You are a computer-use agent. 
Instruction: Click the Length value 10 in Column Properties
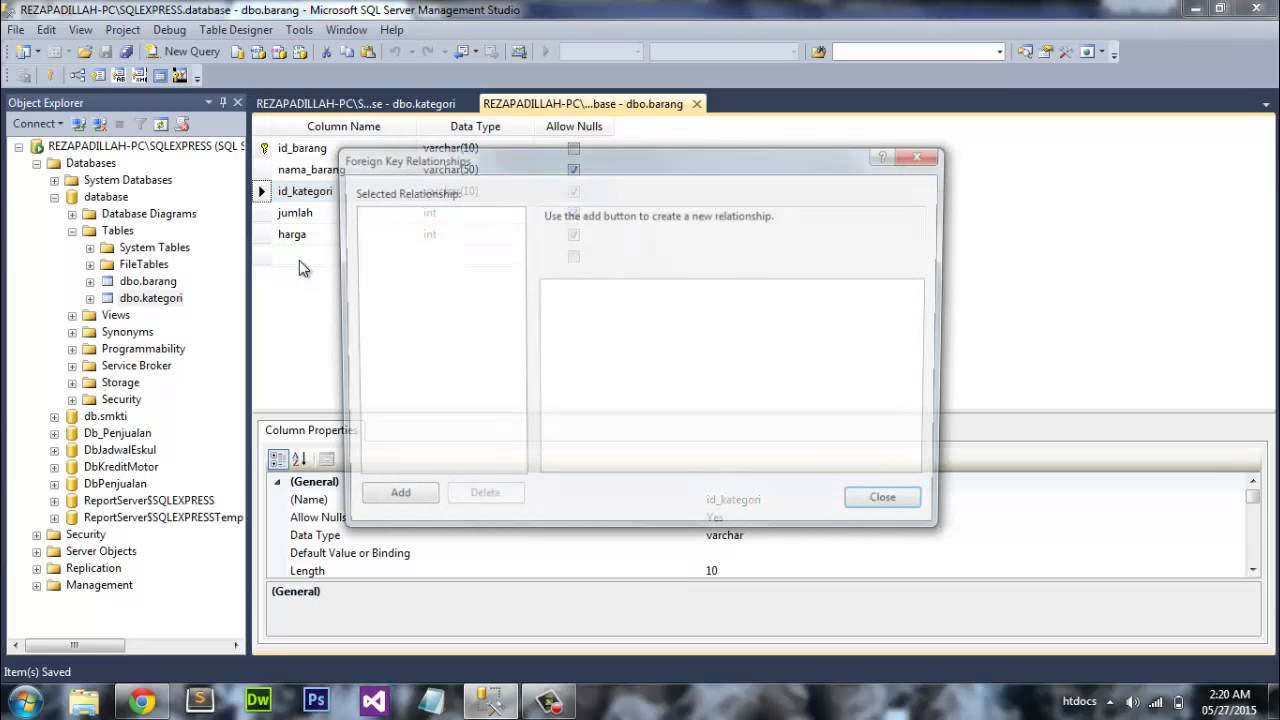[711, 571]
